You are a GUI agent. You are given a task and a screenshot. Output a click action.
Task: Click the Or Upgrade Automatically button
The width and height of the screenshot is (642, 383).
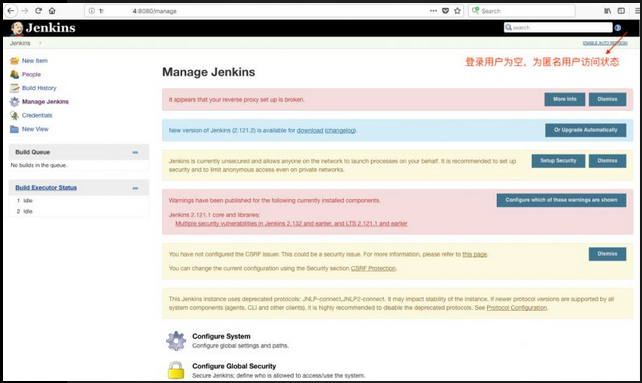[x=585, y=130]
